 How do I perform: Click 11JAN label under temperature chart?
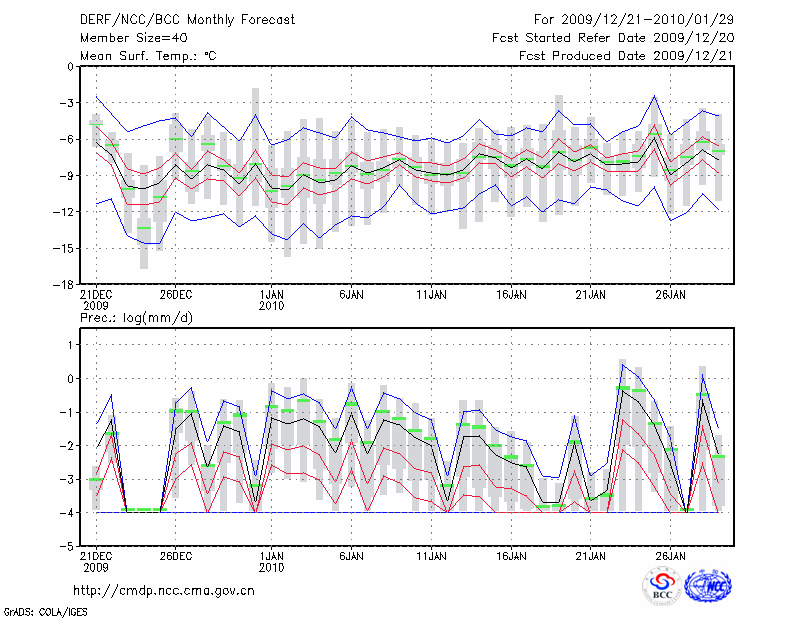(431, 295)
